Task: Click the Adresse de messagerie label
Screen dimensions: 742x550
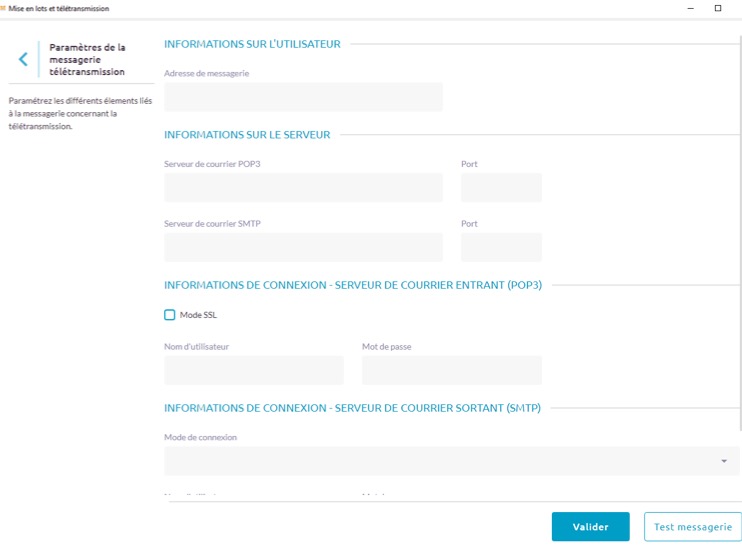Action: (x=206, y=73)
